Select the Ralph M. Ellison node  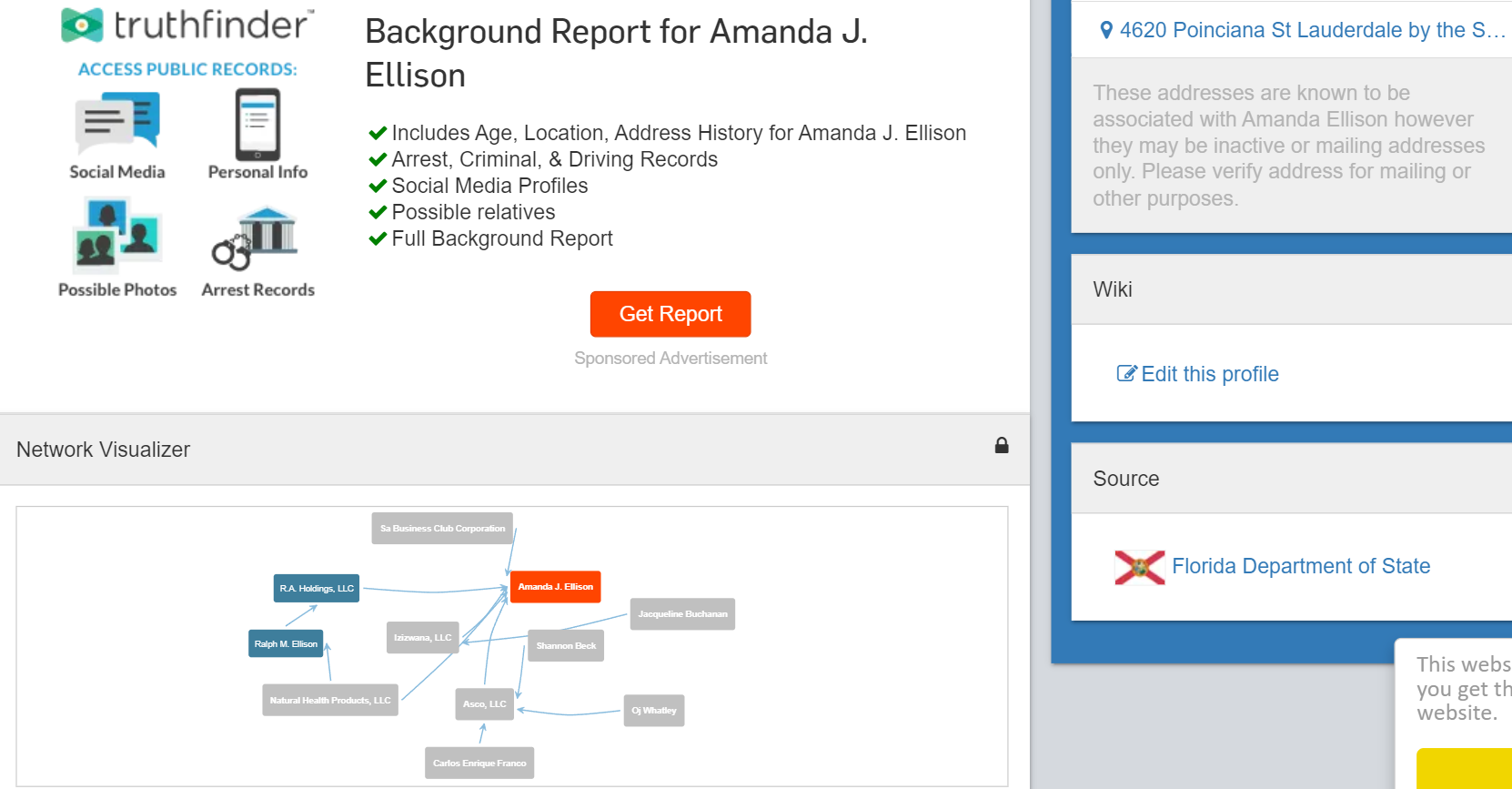click(x=286, y=644)
